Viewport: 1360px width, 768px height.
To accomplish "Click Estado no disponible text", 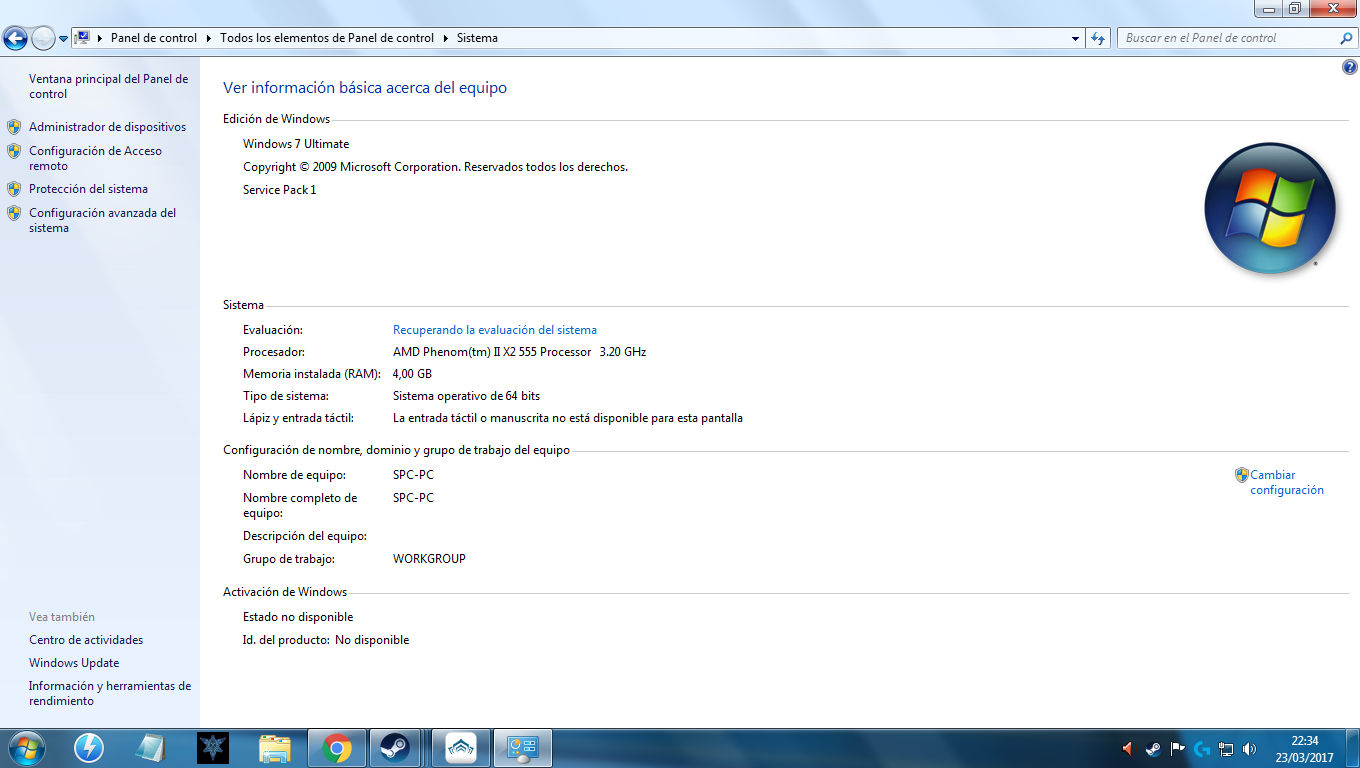I will 298,617.
